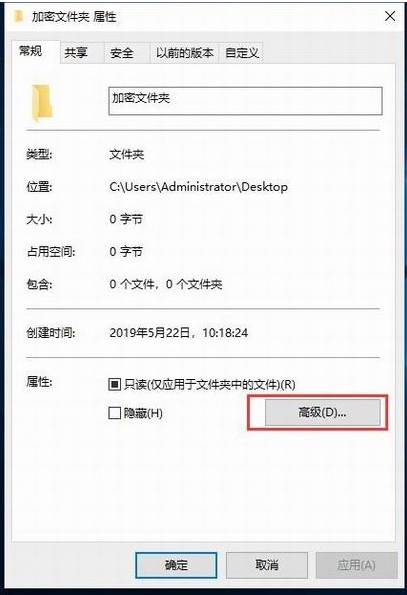
Task: Click the 应用(A) apply button
Action: [x=357, y=565]
